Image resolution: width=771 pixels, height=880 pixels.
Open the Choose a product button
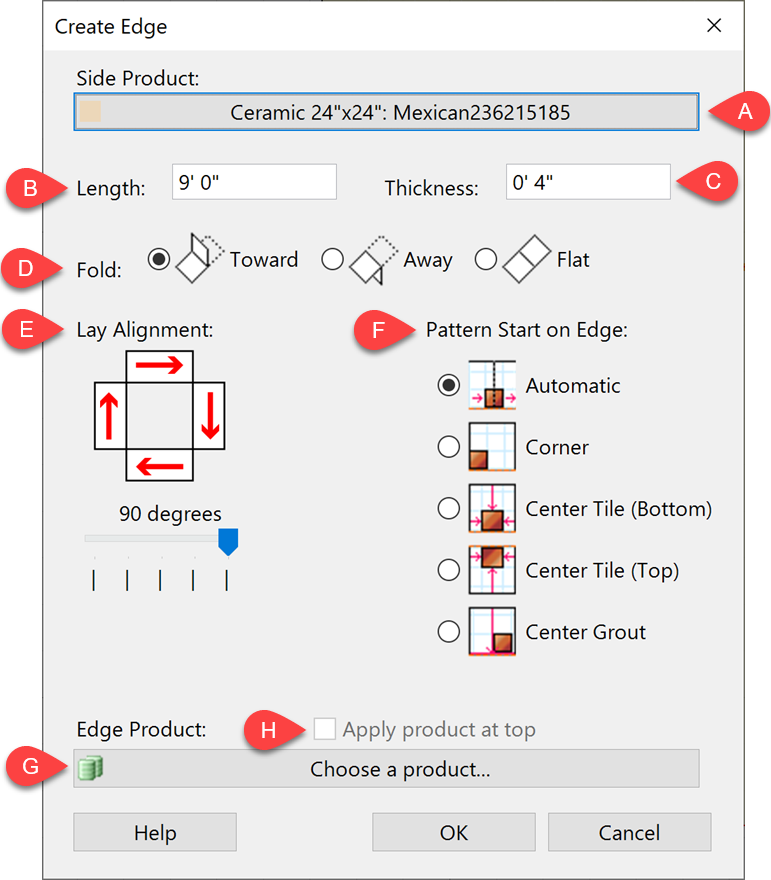tap(386, 768)
